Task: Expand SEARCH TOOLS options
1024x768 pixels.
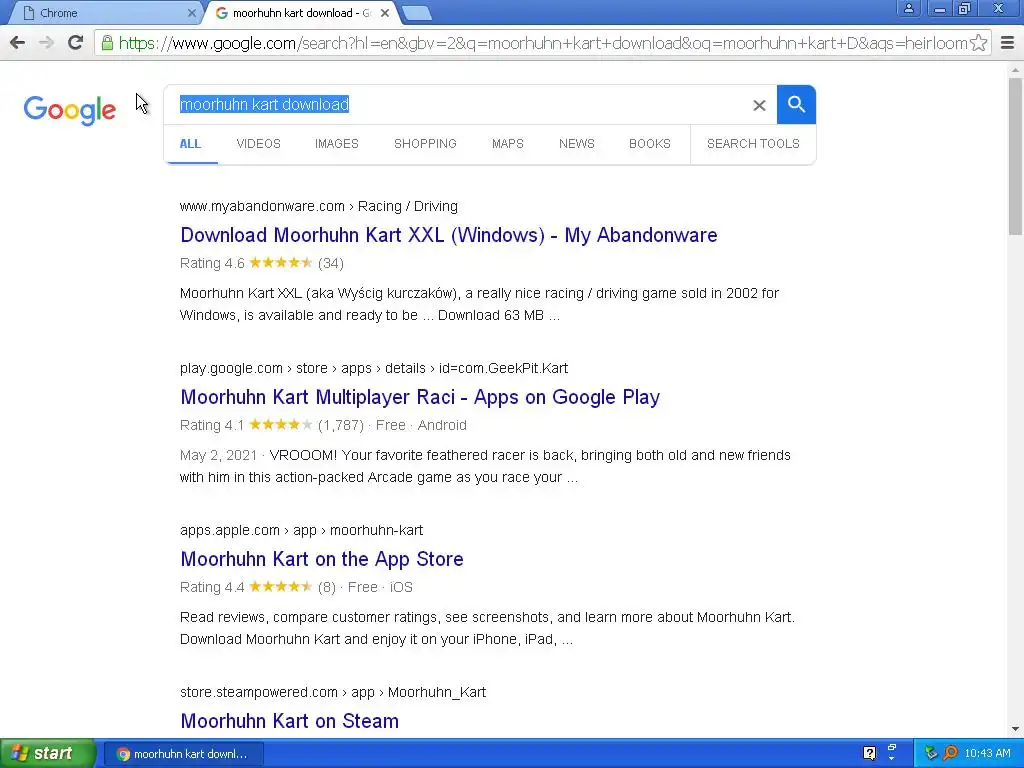Action: (753, 144)
